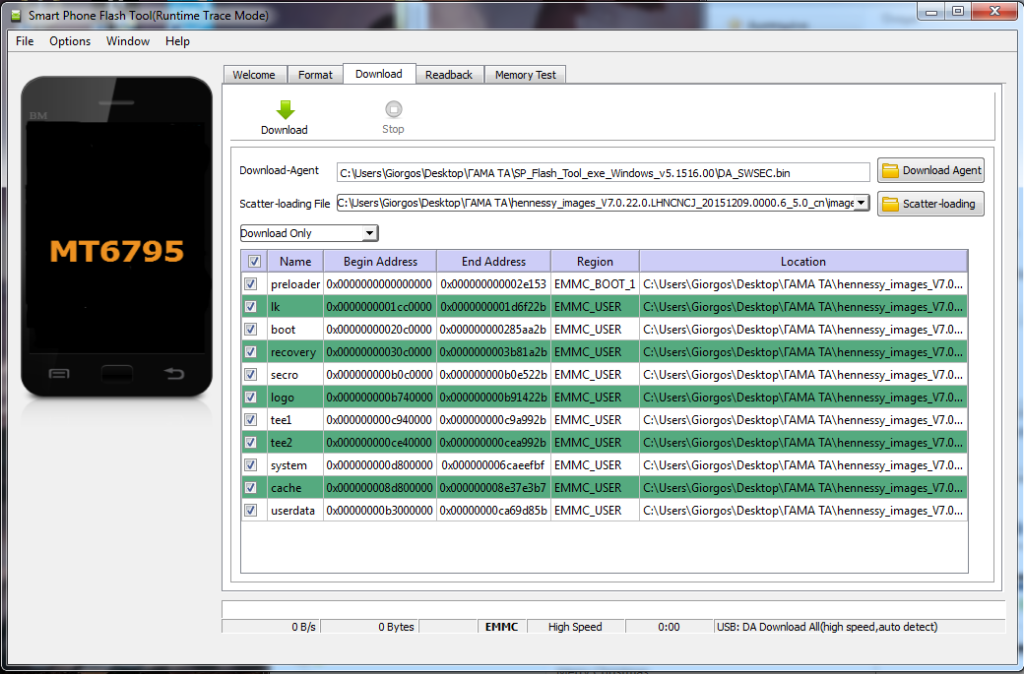1024x674 pixels.
Task: Open the Help menu
Action: 177,41
